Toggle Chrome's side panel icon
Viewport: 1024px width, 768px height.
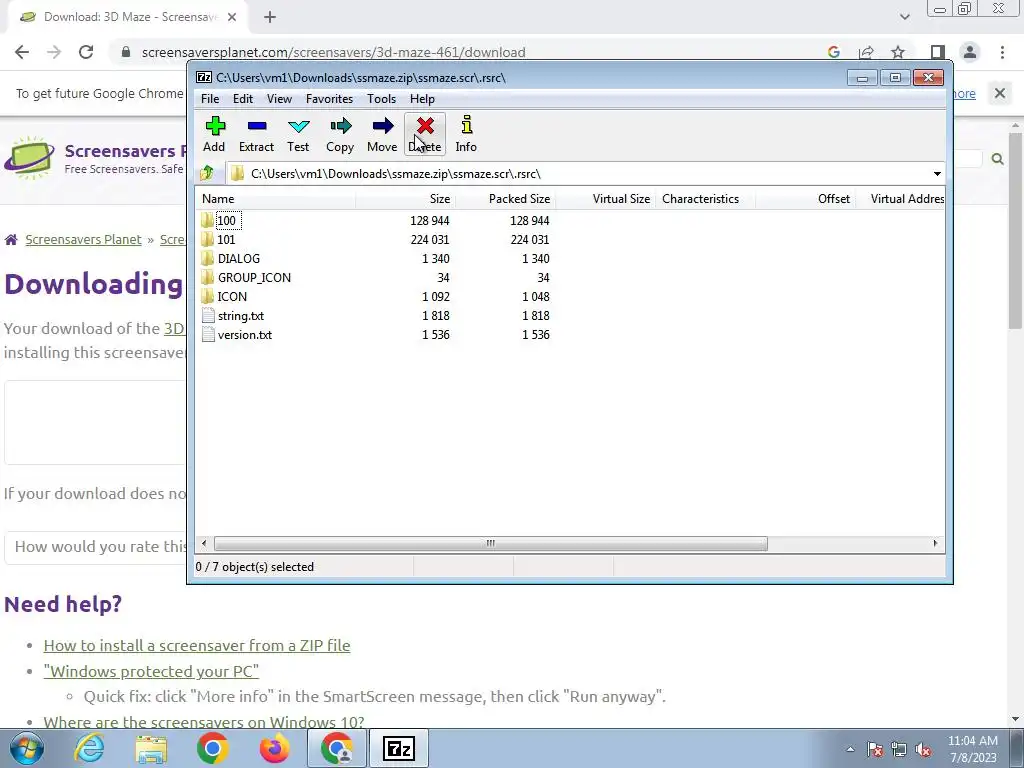point(938,52)
